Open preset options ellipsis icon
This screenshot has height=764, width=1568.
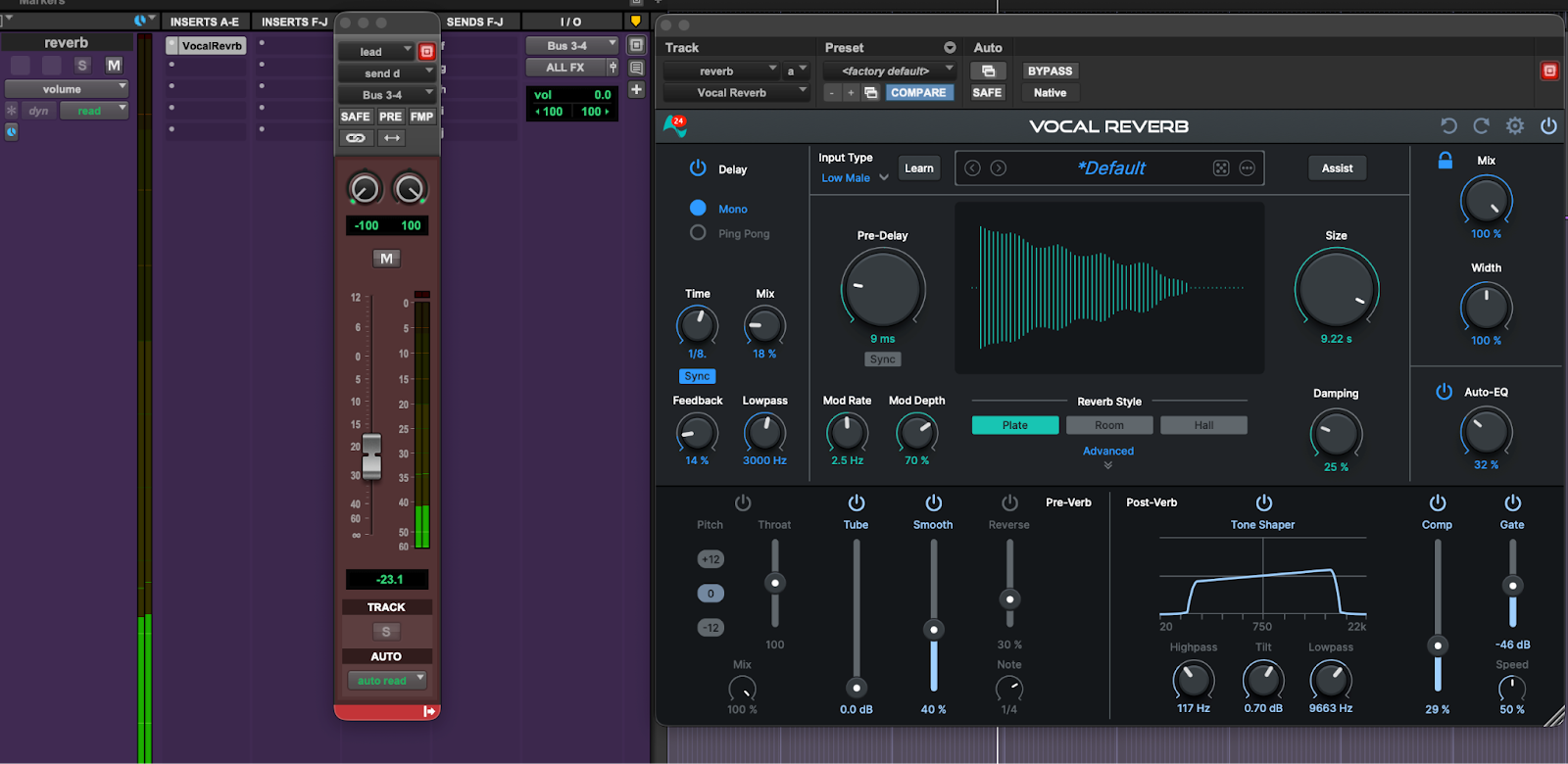[x=1247, y=168]
